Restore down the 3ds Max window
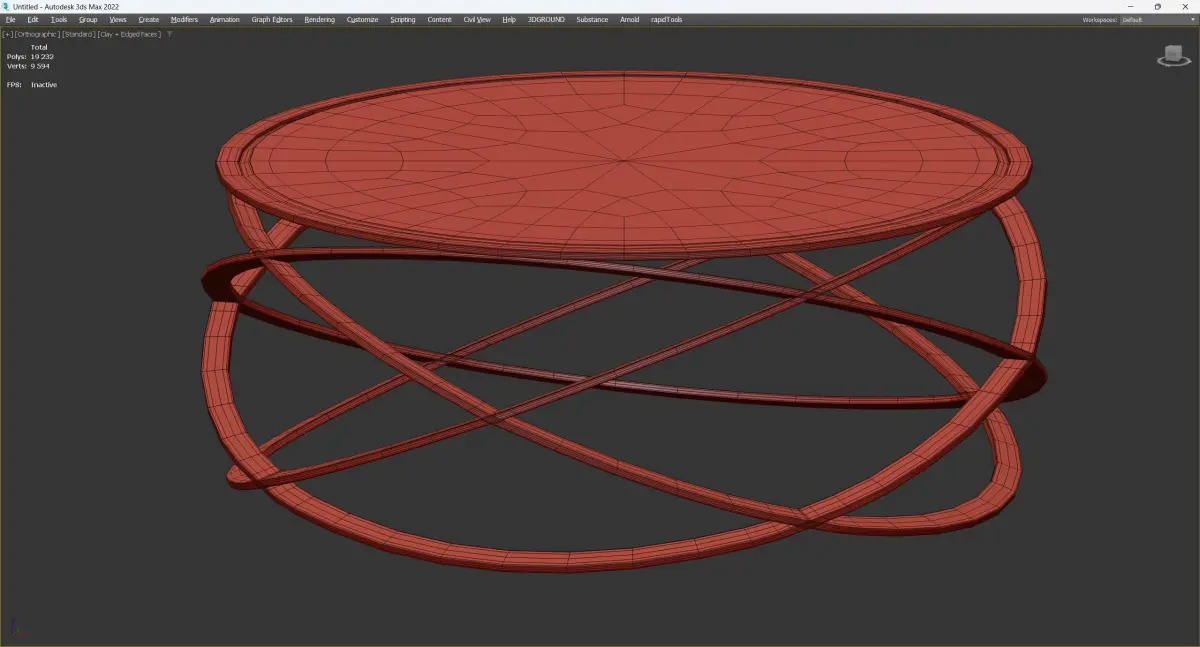The width and height of the screenshot is (1200, 647). click(x=1158, y=6)
